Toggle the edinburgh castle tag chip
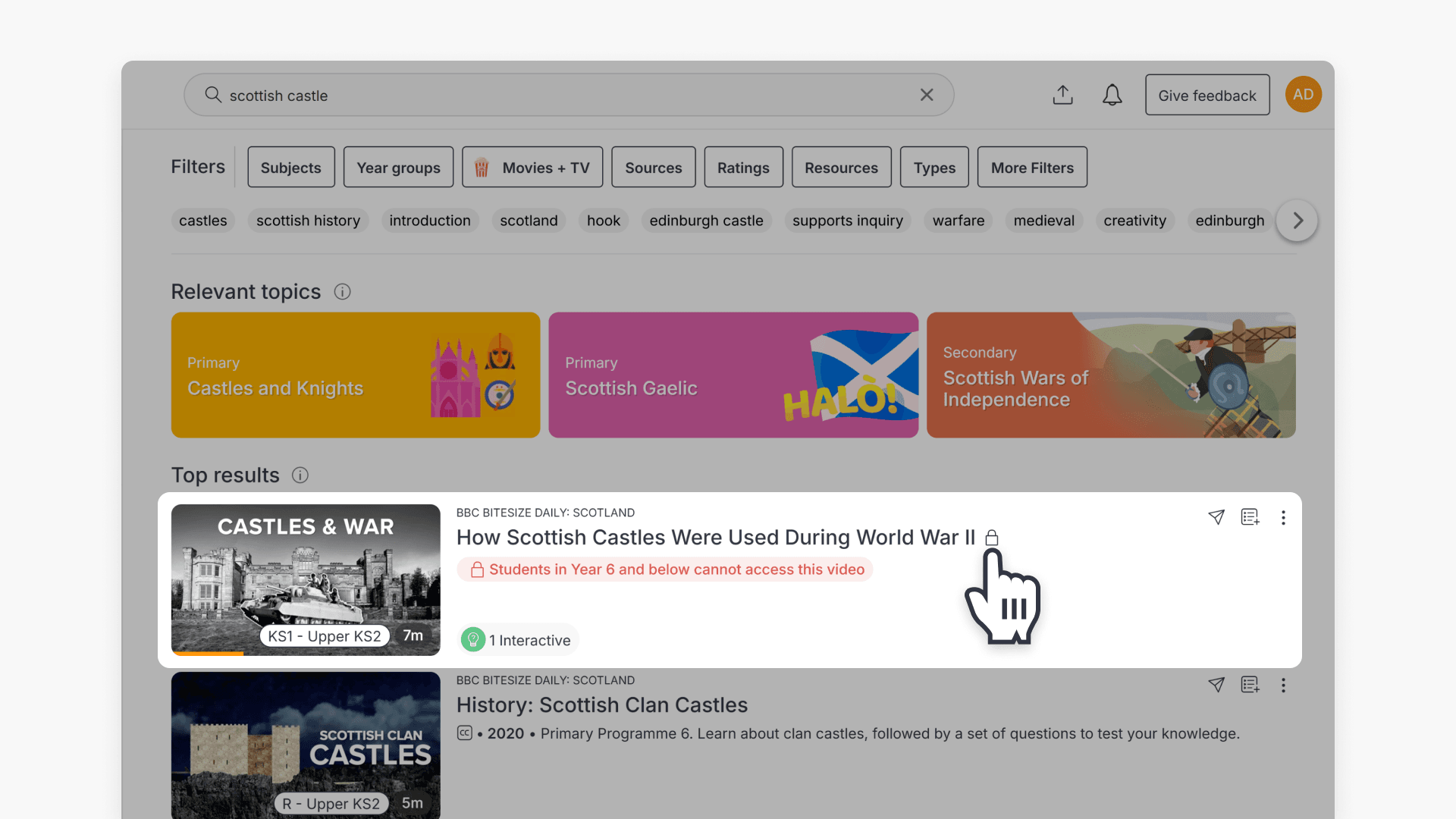The image size is (1456, 819). coord(706,221)
